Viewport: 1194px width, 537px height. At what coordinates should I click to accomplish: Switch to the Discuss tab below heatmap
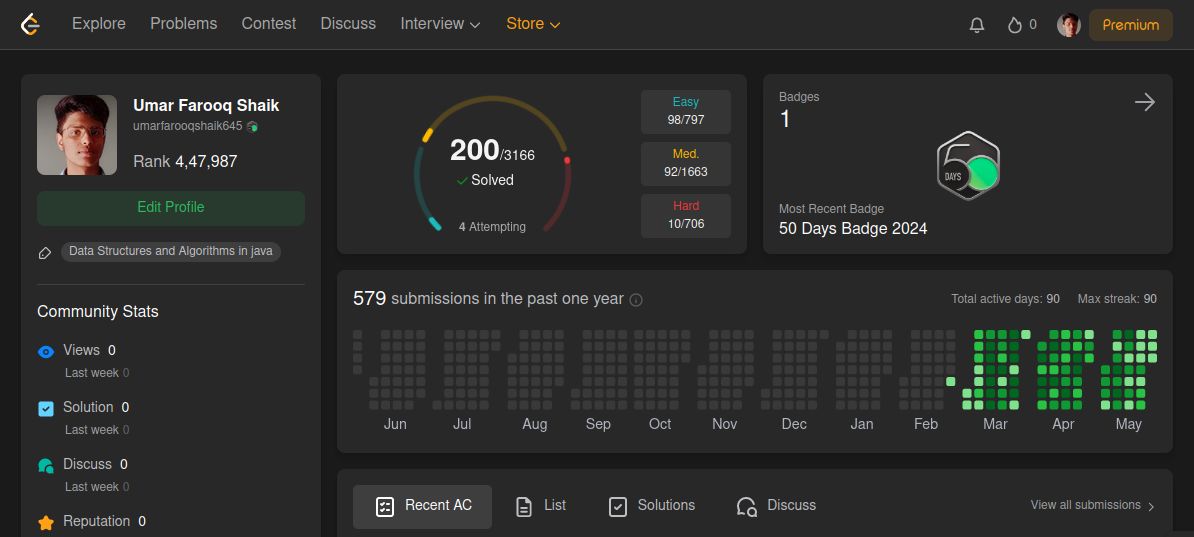point(777,507)
